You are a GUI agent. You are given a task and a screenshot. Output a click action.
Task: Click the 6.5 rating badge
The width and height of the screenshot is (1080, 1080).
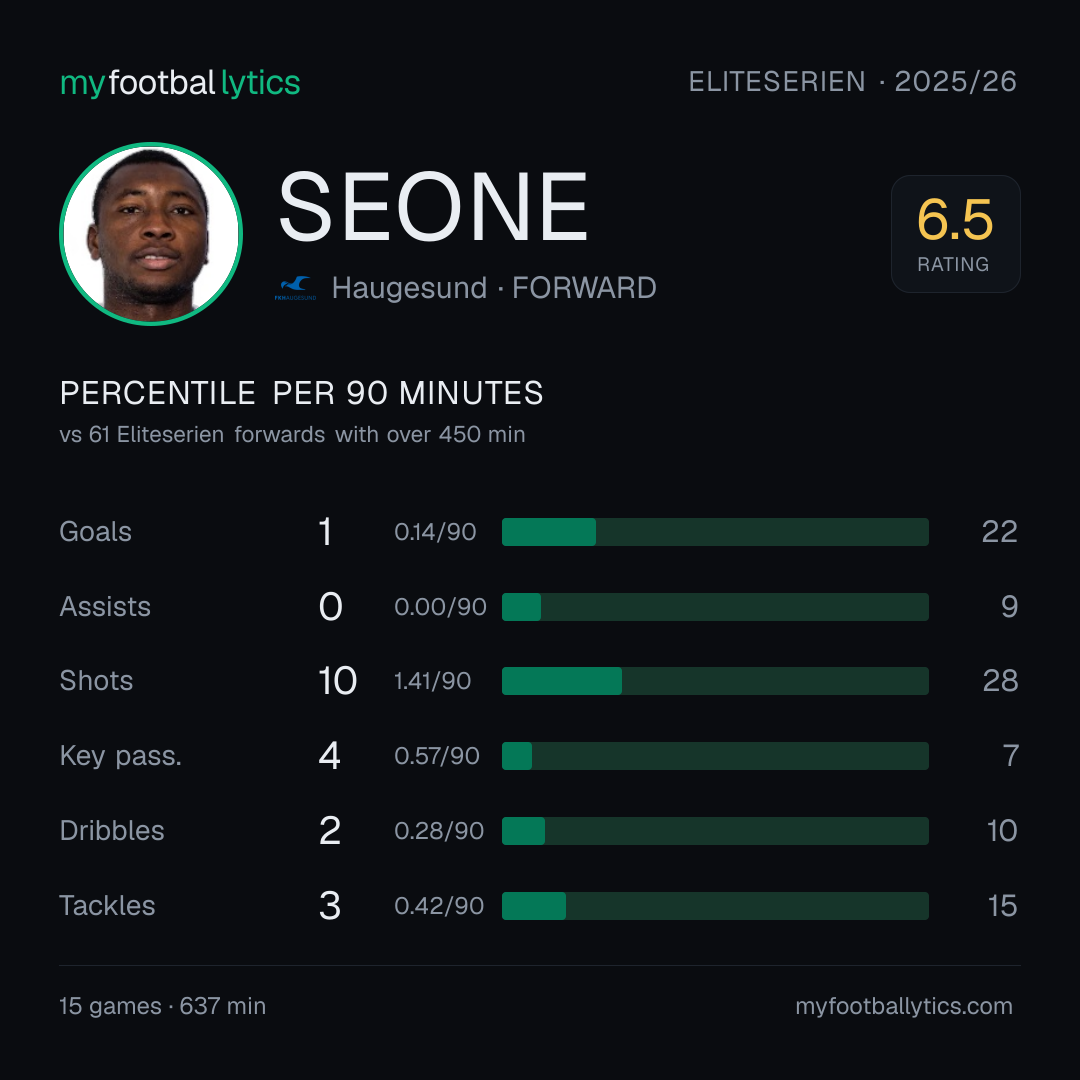coord(955,233)
